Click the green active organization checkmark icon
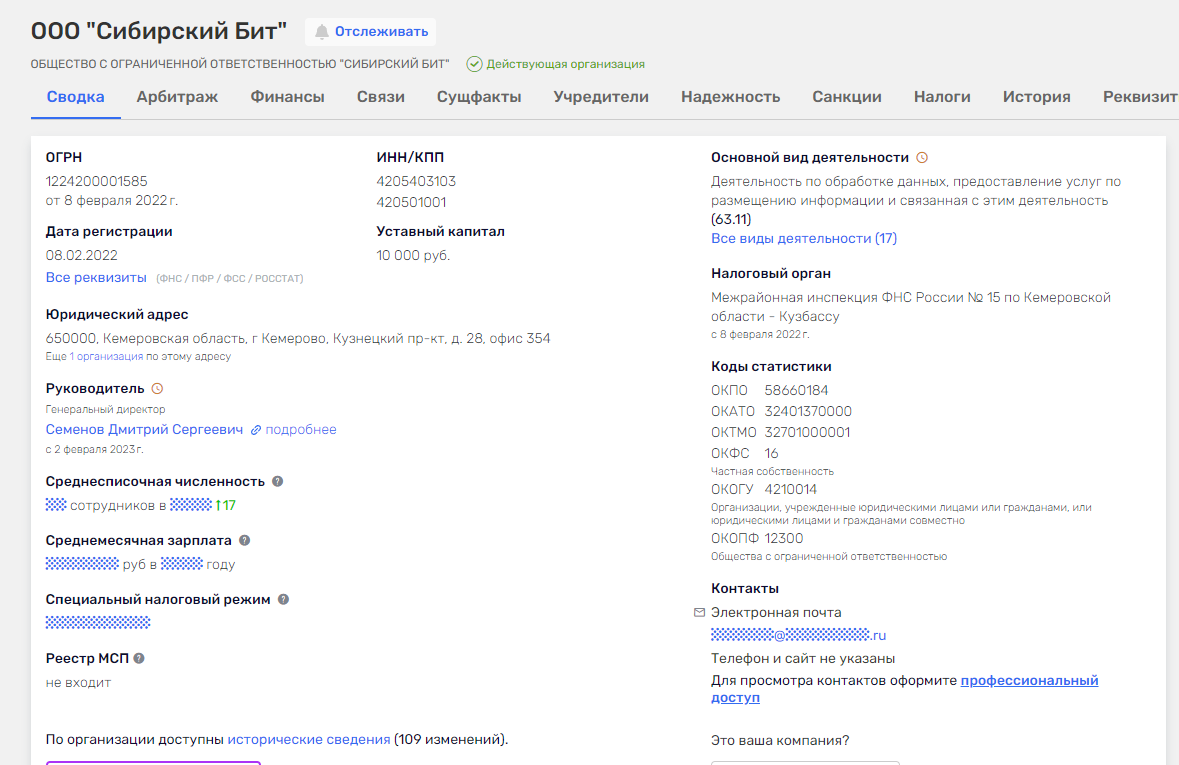1179x765 pixels. pos(474,64)
